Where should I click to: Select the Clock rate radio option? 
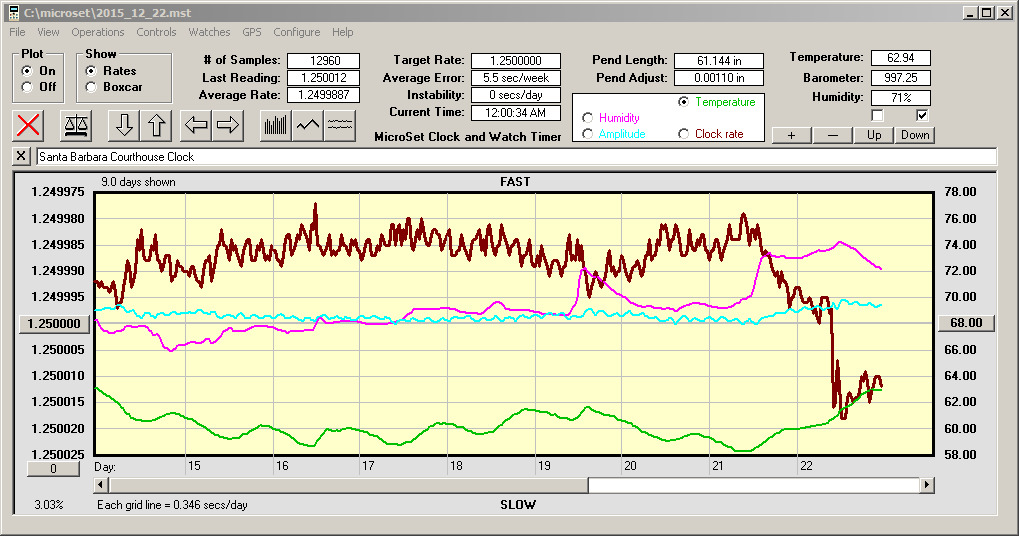point(683,134)
